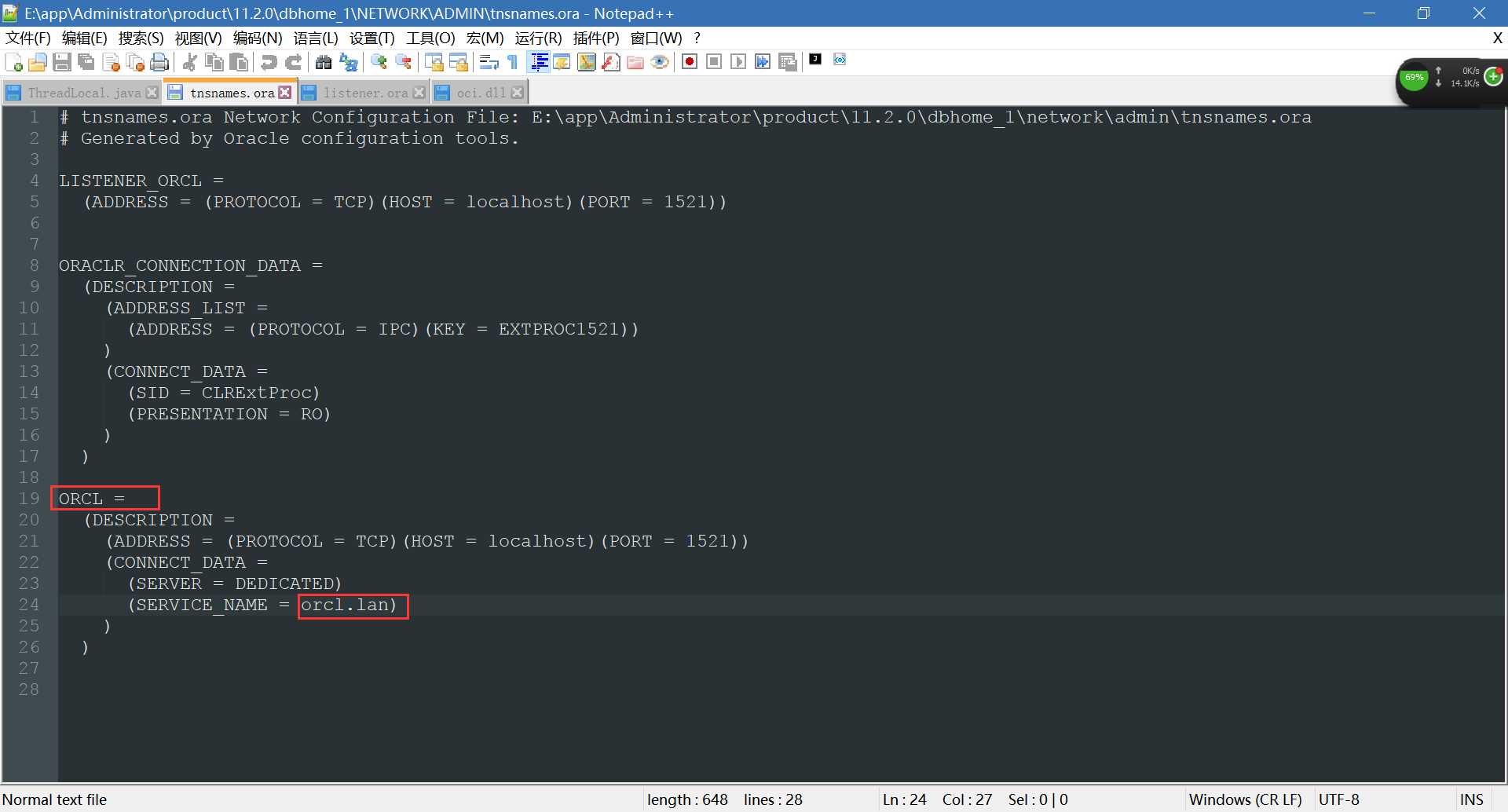Viewport: 1508px width, 812px height.
Task: Copy selection using toolbar icon
Action: coord(214,63)
